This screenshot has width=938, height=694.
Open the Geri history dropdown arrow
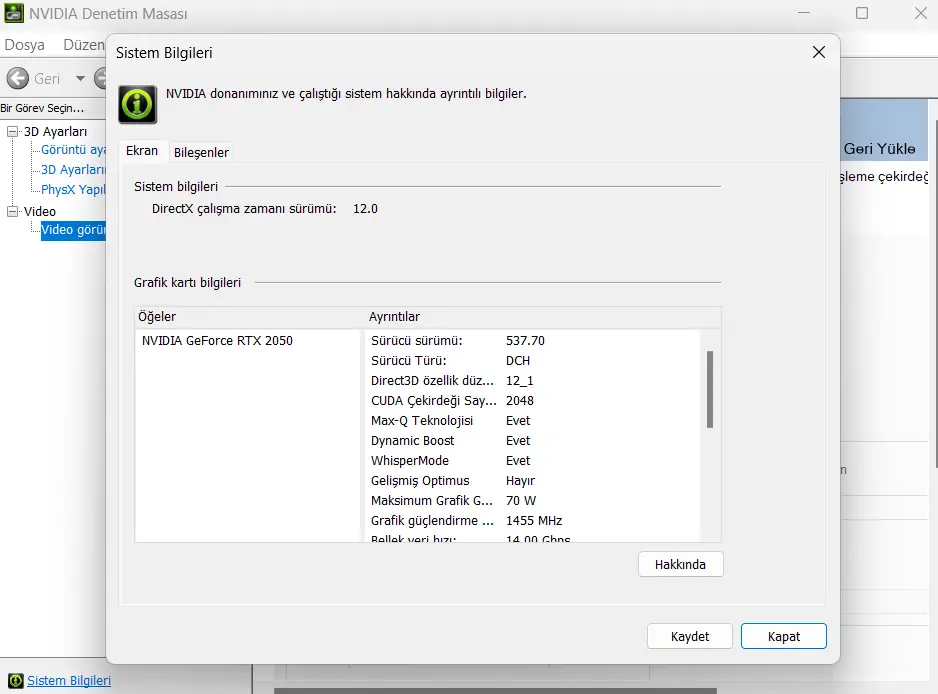coord(80,78)
